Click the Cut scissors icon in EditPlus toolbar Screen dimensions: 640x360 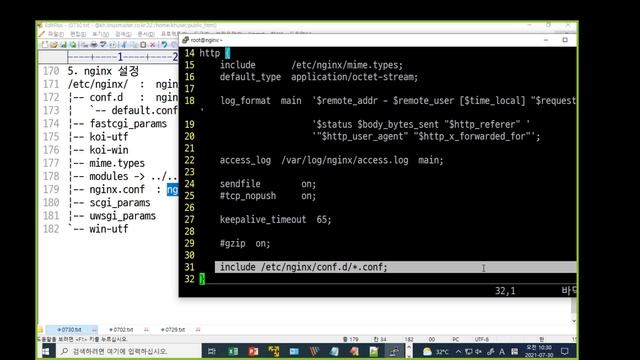(x=123, y=44)
